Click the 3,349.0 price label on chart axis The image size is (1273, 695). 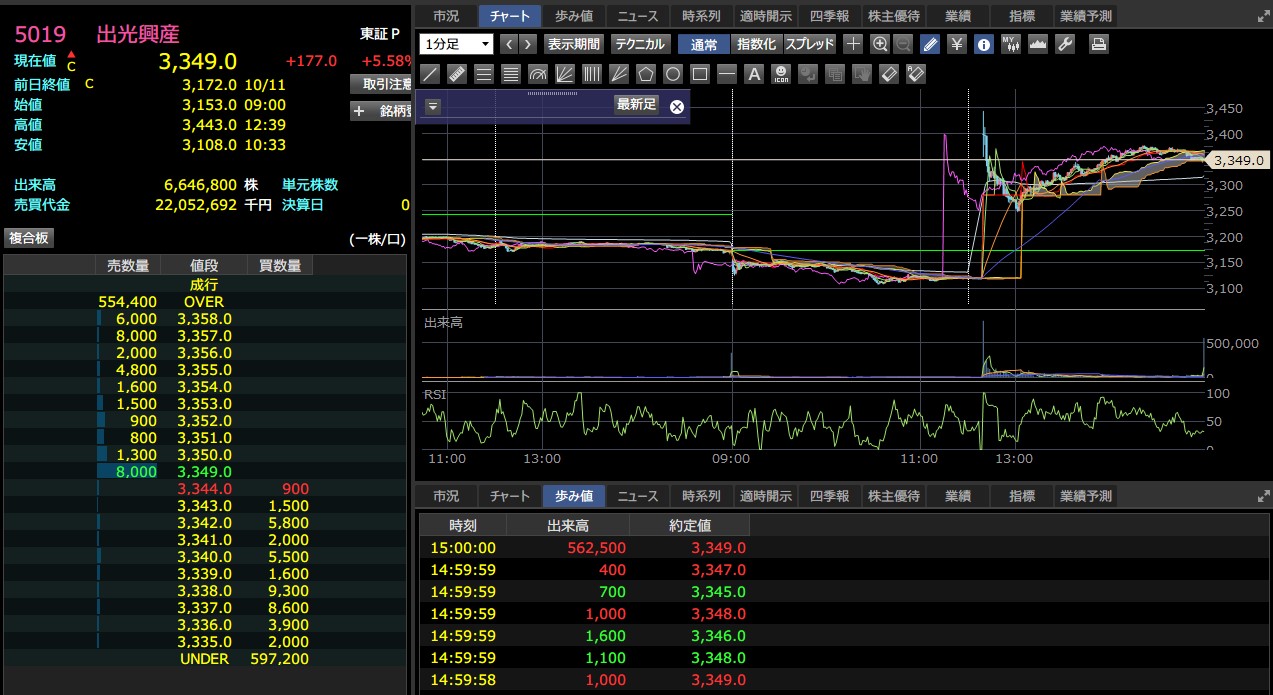(x=1238, y=160)
